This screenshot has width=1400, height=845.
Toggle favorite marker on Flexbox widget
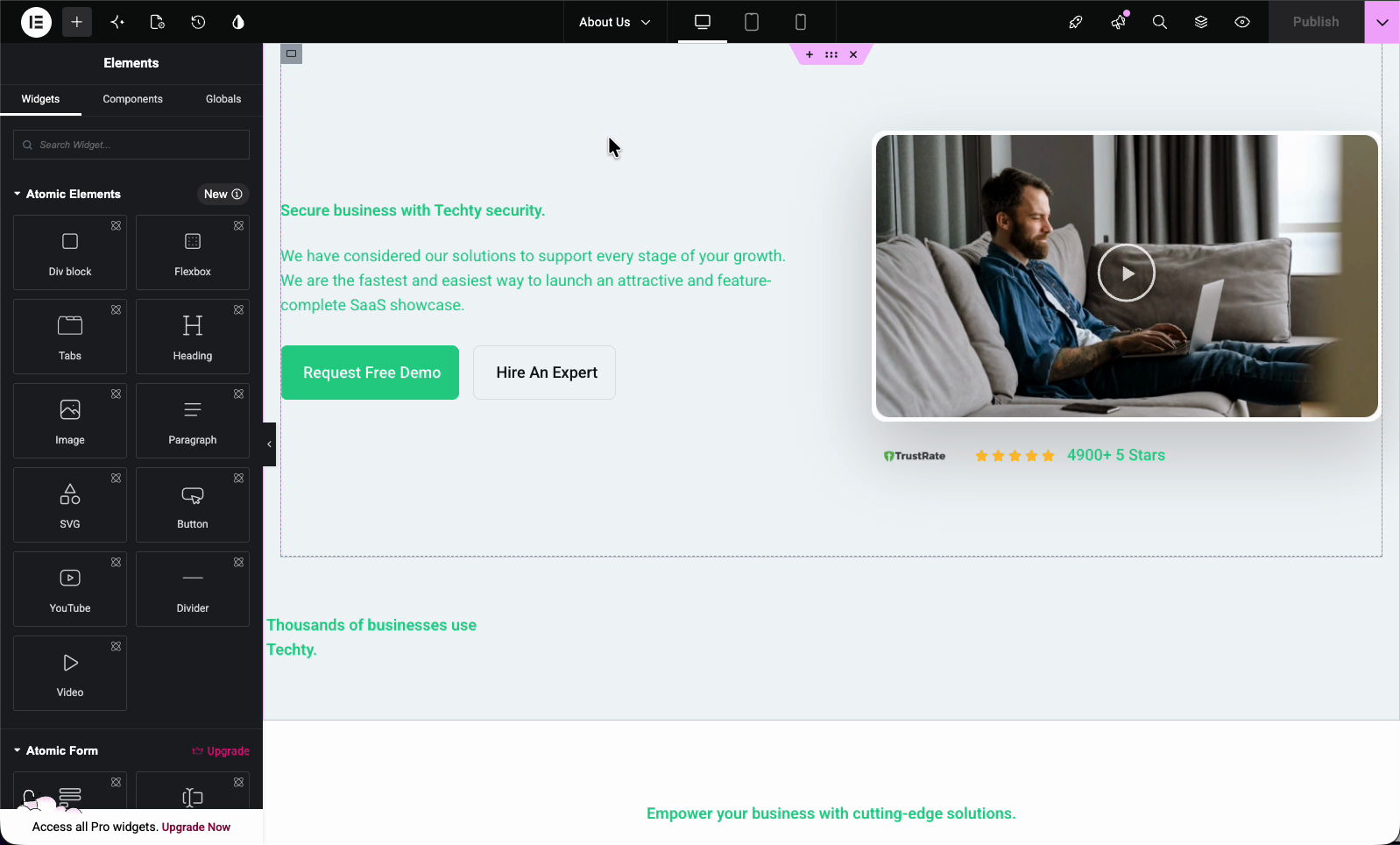coord(238,225)
